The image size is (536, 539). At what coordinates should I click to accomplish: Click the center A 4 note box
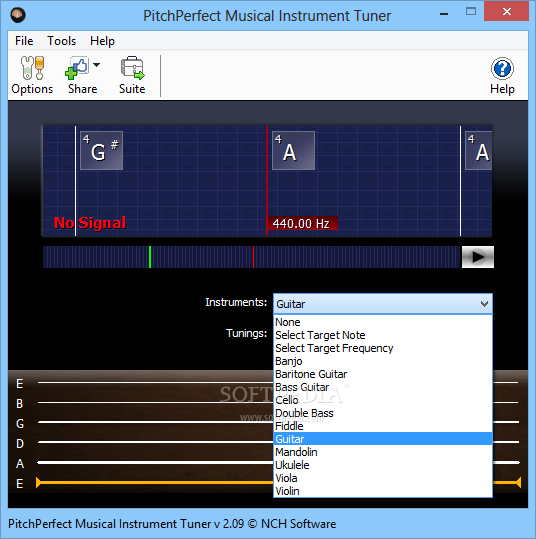293,151
